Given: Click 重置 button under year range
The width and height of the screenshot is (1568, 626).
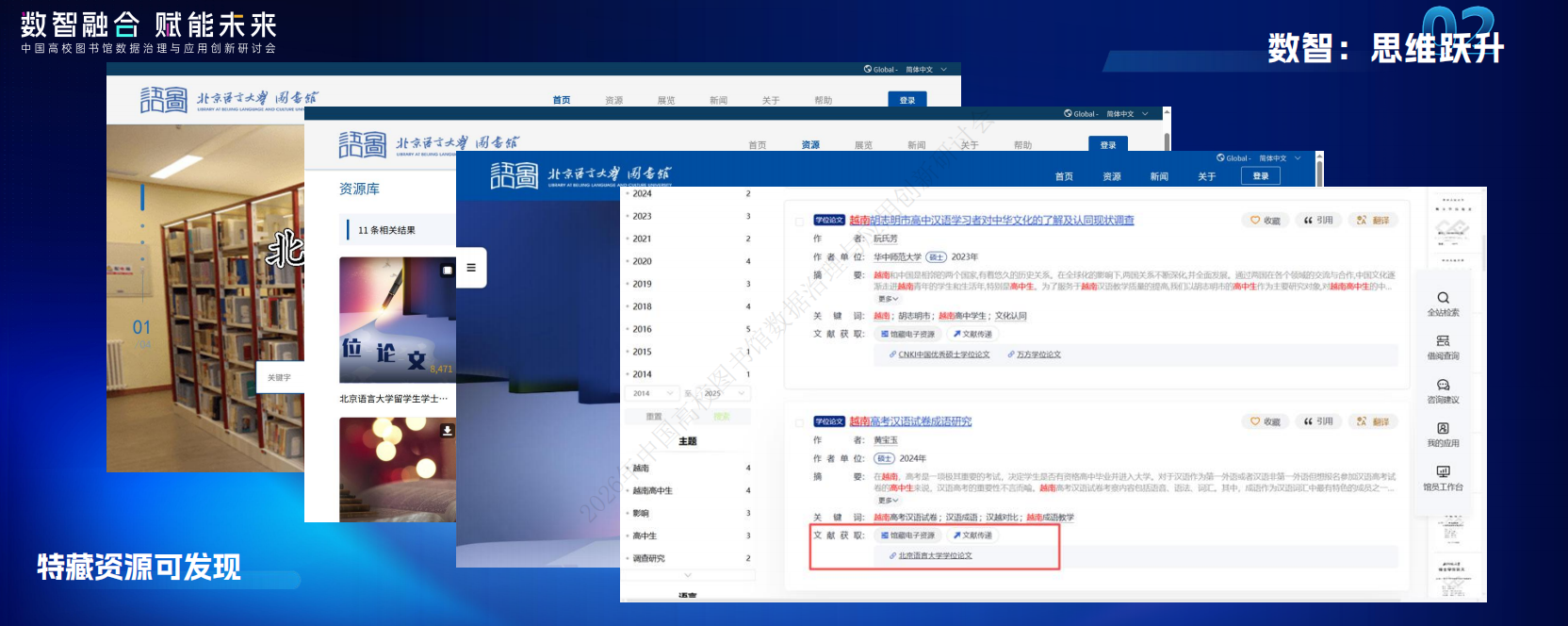Looking at the screenshot, I should [x=654, y=416].
